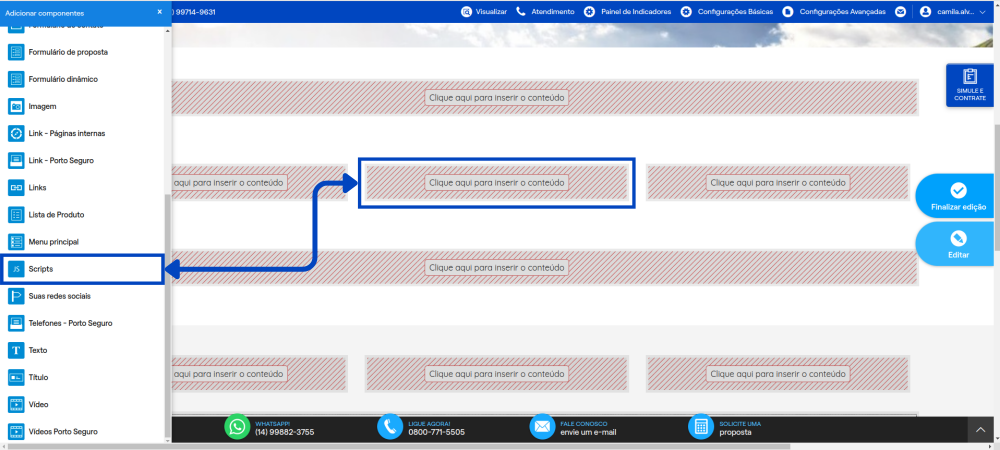
Task: Open Painel de Indicadores menu
Action: (628, 11)
